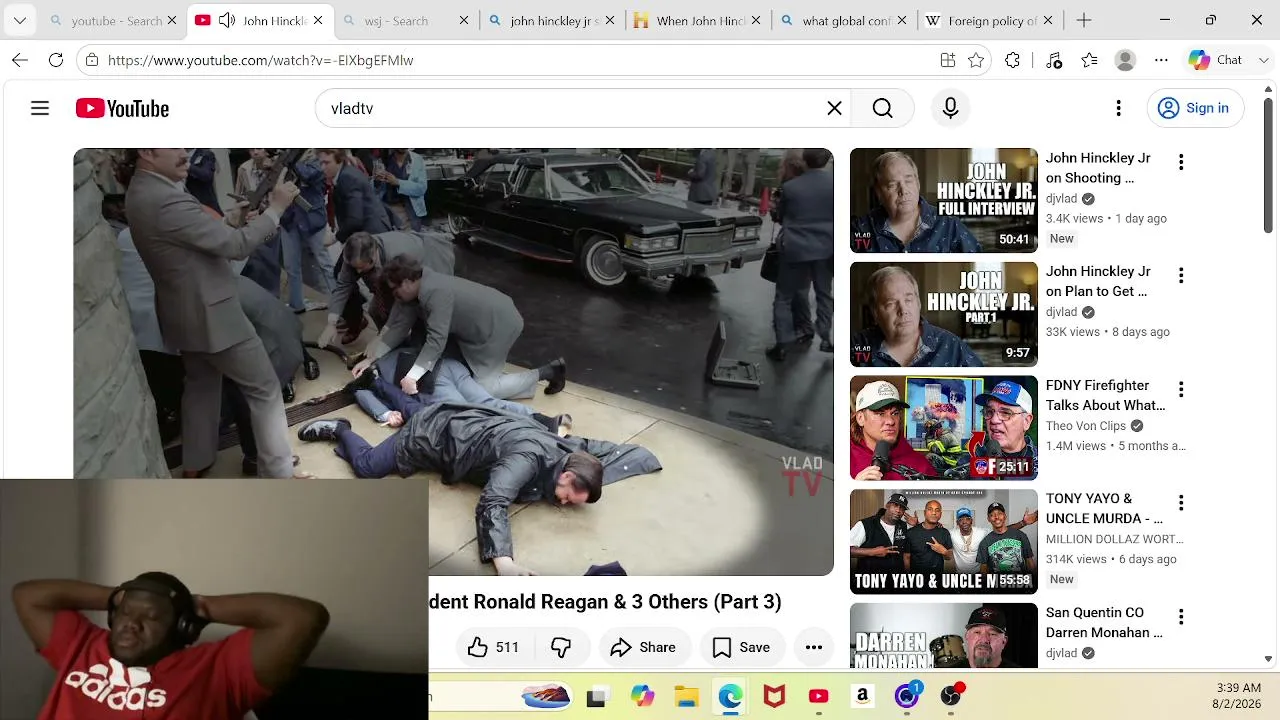Like the video with thumbs up
The height and width of the screenshot is (720, 1280).
(494, 647)
